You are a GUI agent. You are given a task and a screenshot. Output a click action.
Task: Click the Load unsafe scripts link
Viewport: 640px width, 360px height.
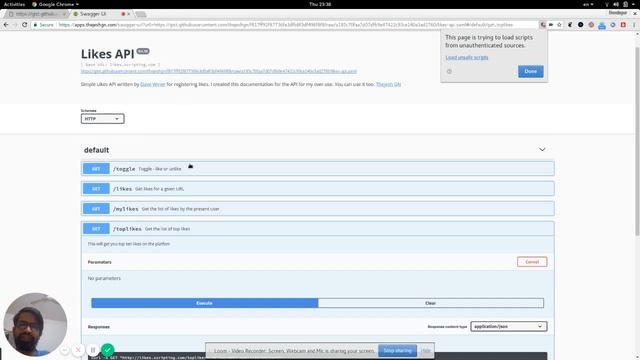click(467, 58)
